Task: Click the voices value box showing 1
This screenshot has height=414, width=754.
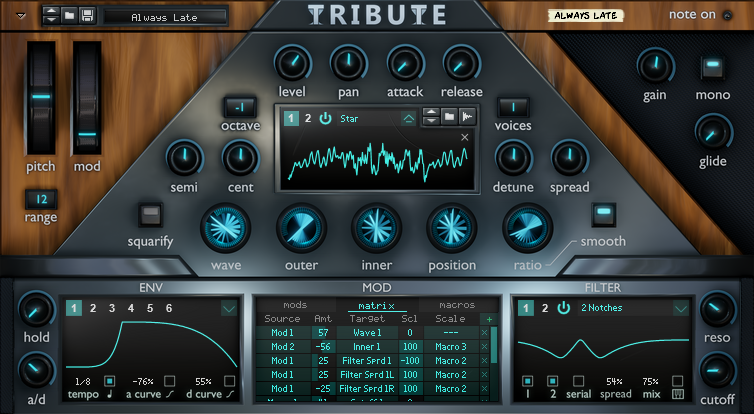Action: click(513, 108)
